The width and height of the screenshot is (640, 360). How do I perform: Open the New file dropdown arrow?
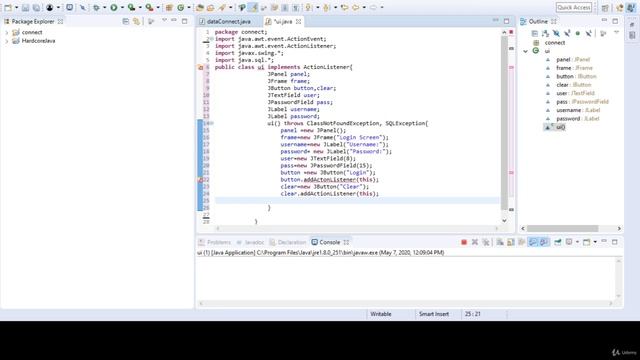click(x=16, y=7)
